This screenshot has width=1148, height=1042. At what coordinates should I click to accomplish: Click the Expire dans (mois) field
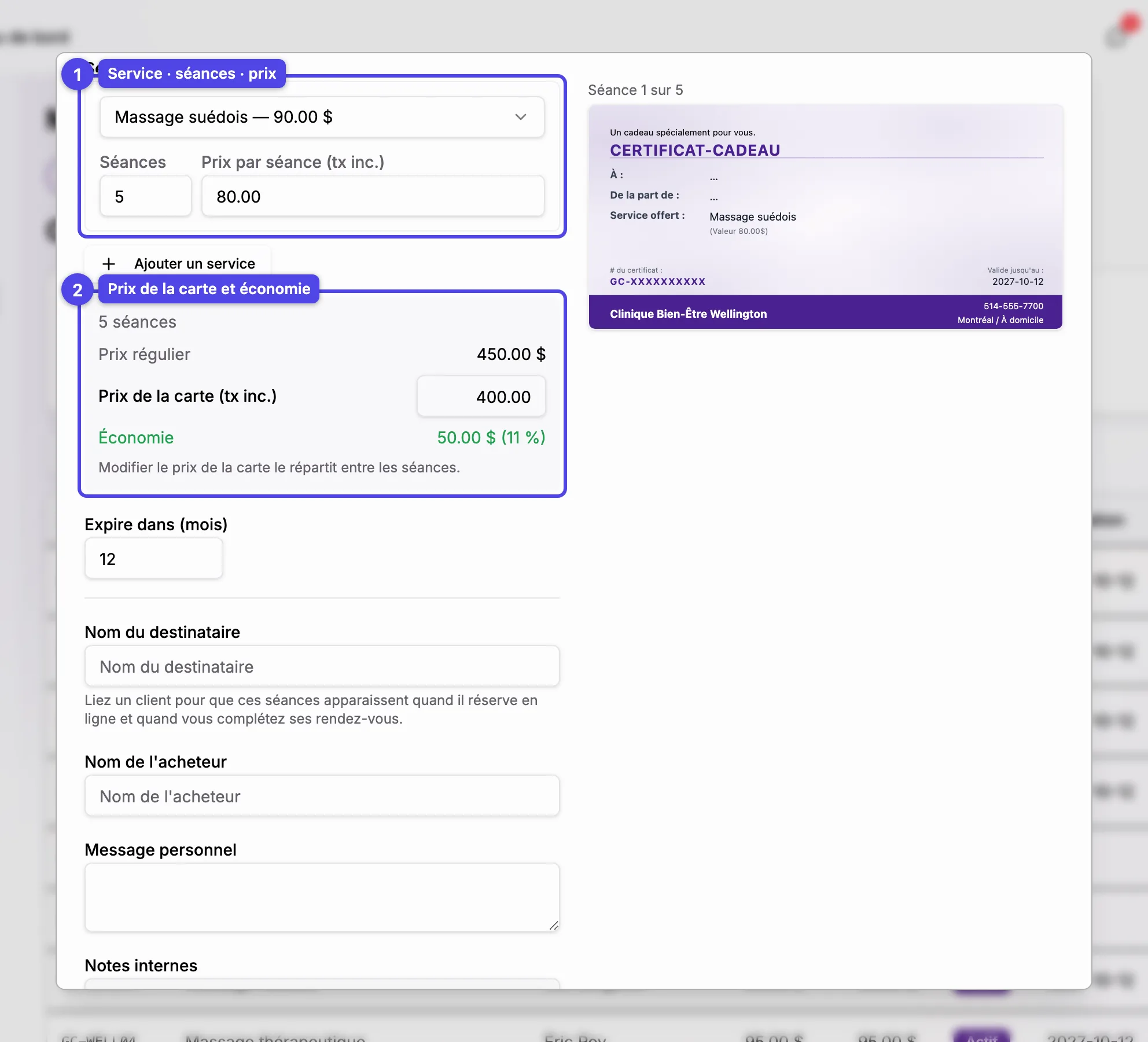tap(153, 559)
